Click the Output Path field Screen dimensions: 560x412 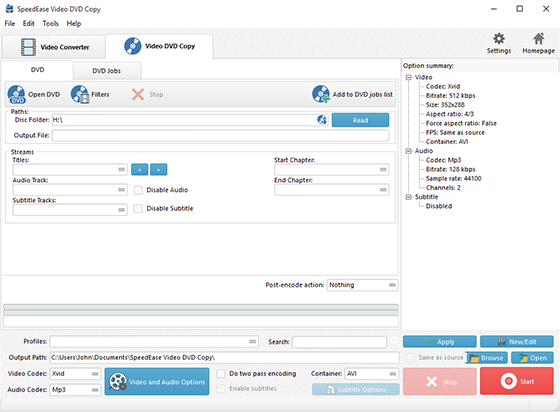[224, 357]
